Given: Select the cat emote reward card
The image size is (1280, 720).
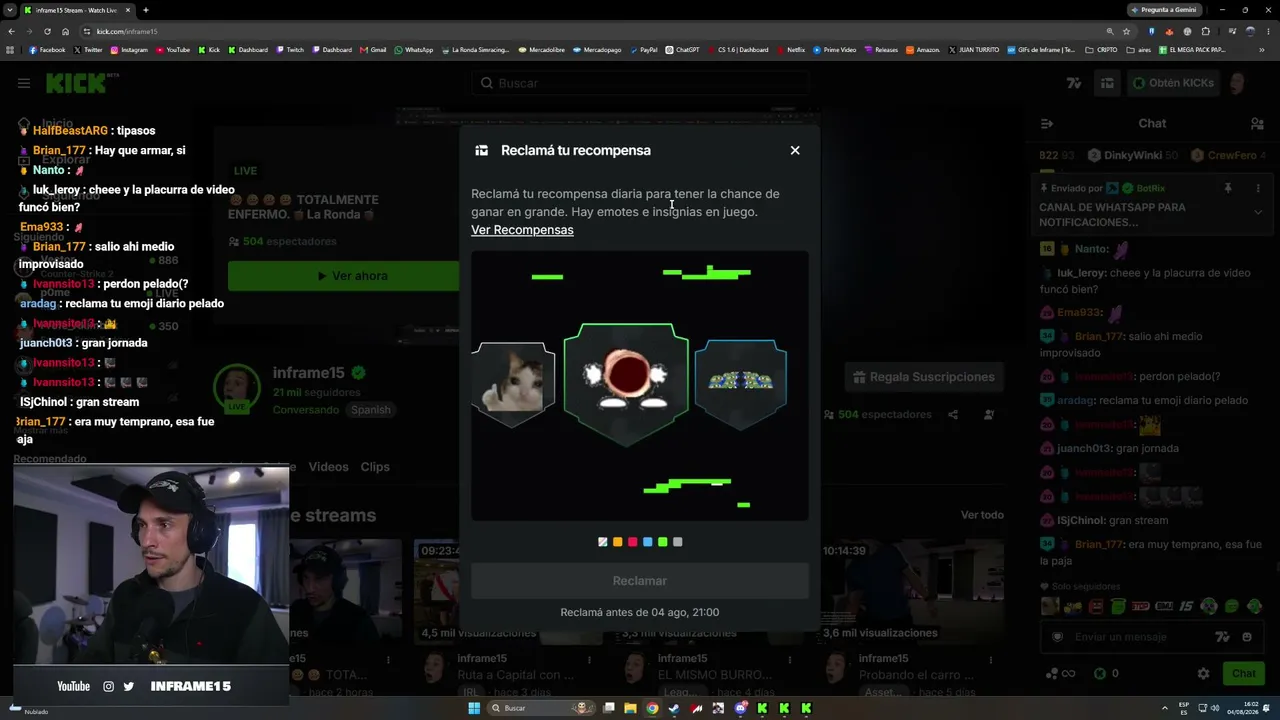Looking at the screenshot, I should (513, 383).
